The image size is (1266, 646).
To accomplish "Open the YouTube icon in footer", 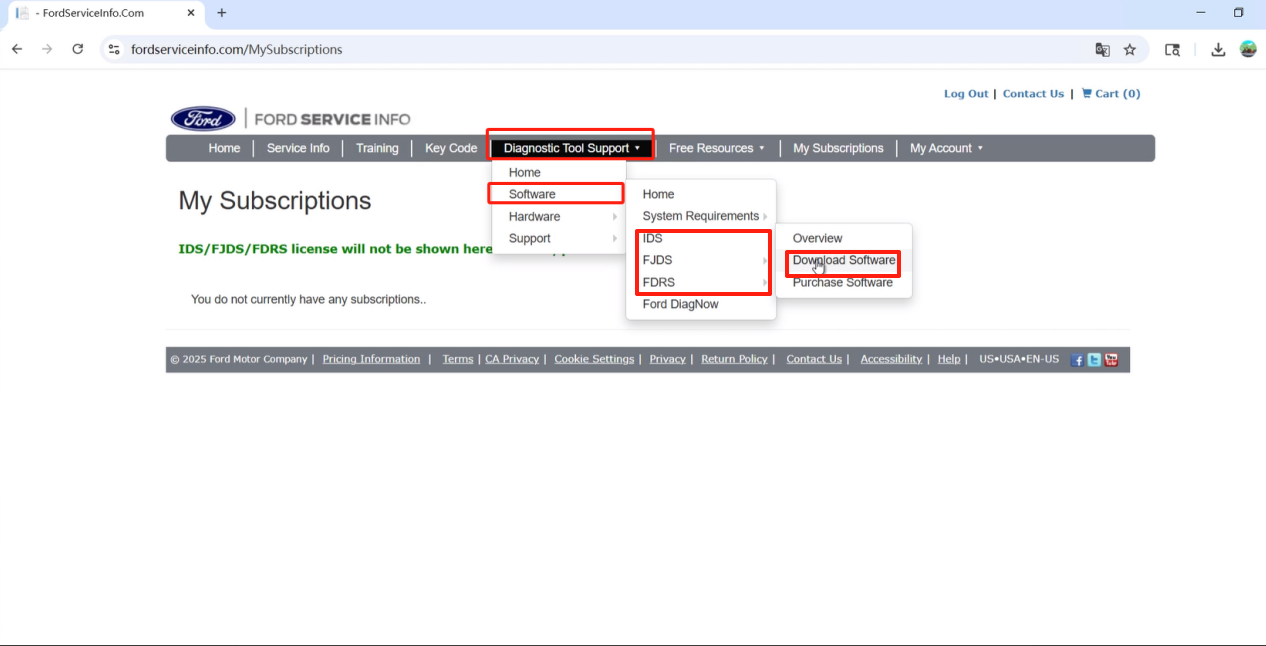I will (x=1111, y=360).
